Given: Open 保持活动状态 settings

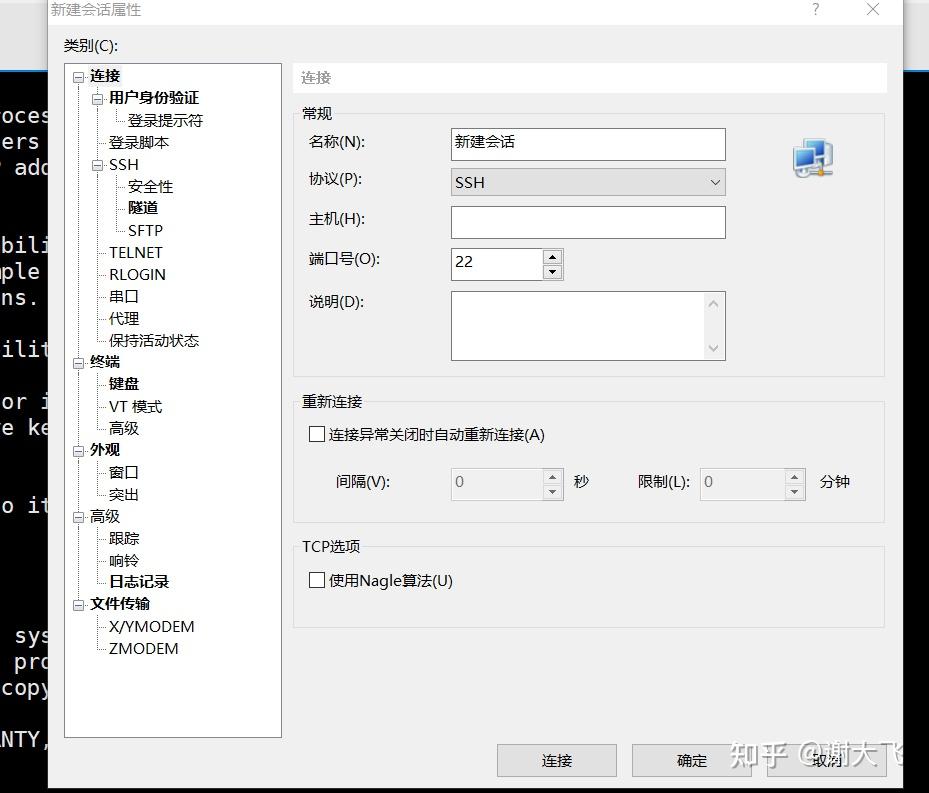Looking at the screenshot, I should [x=153, y=340].
